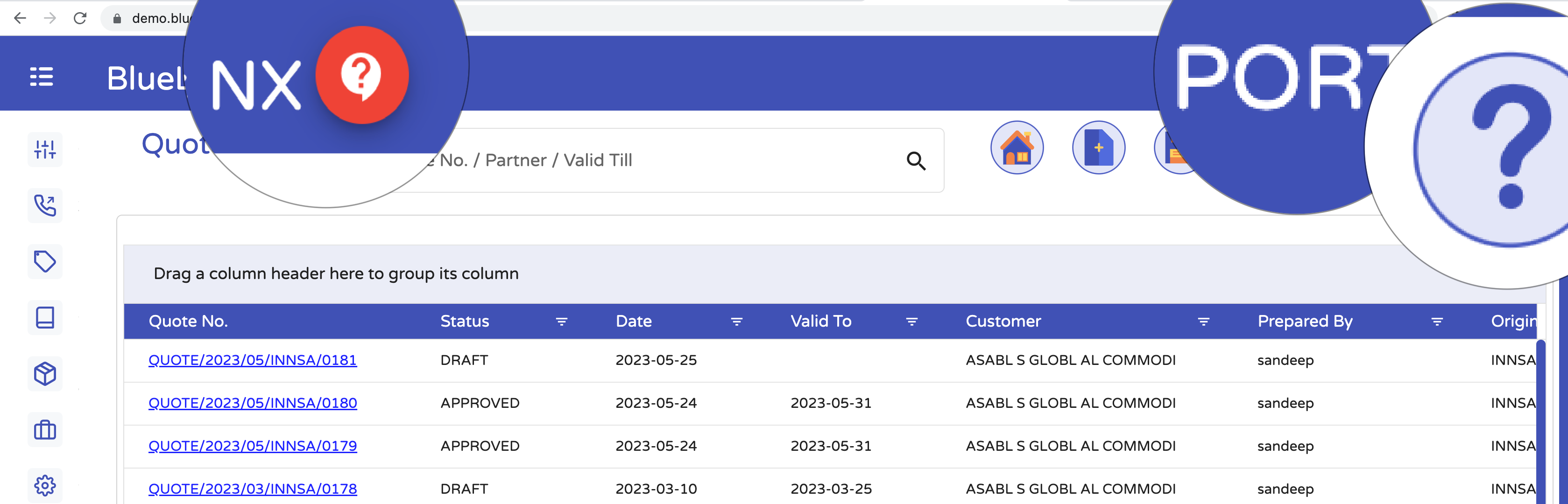Viewport: 1568px width, 504px height.
Task: Open the Date column filter
Action: click(736, 322)
